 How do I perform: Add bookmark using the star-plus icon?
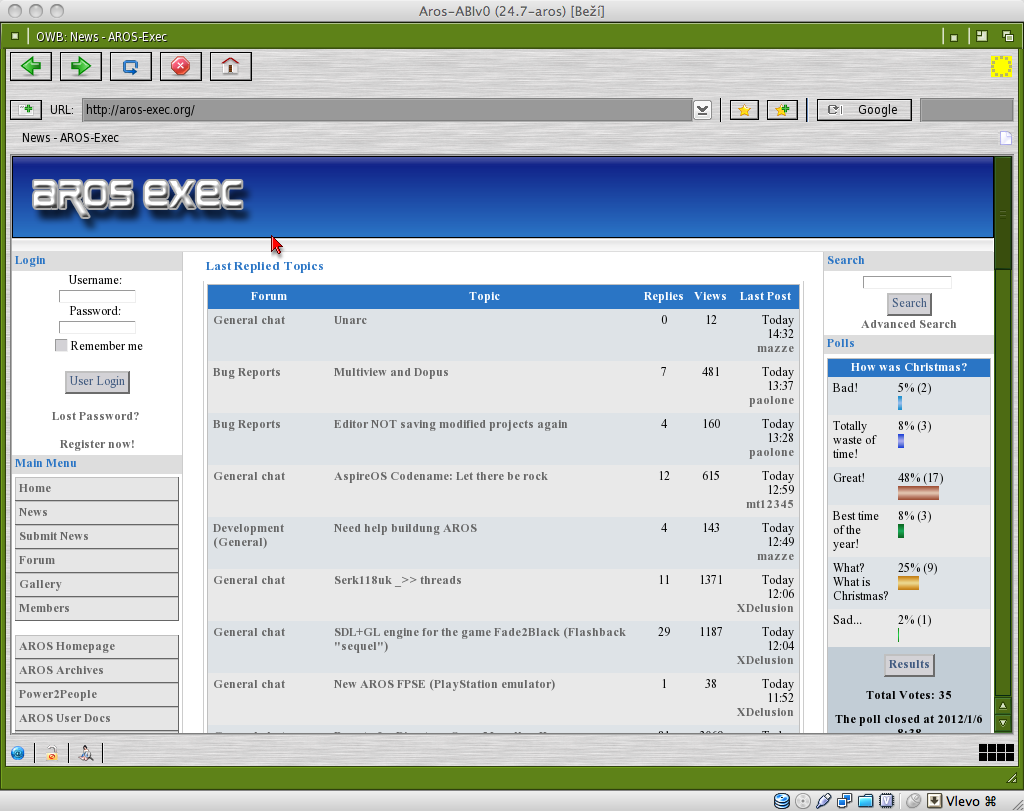(782, 110)
